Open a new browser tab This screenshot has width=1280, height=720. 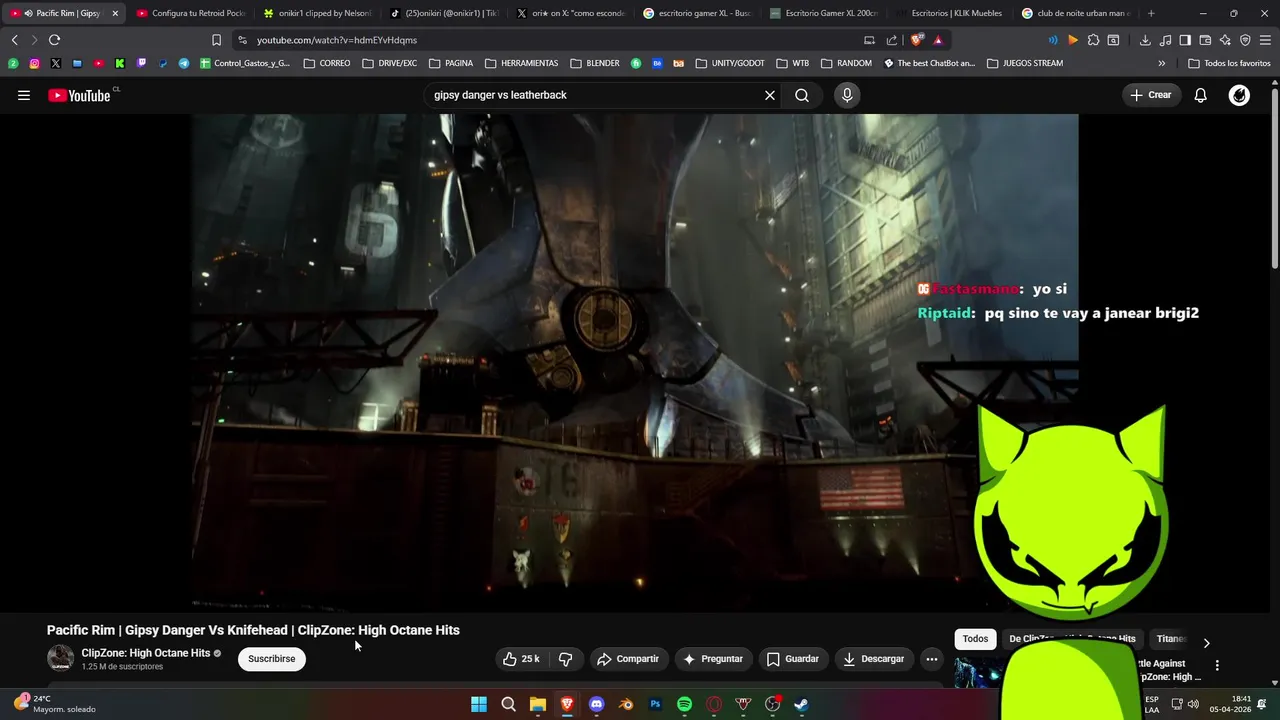1151,13
